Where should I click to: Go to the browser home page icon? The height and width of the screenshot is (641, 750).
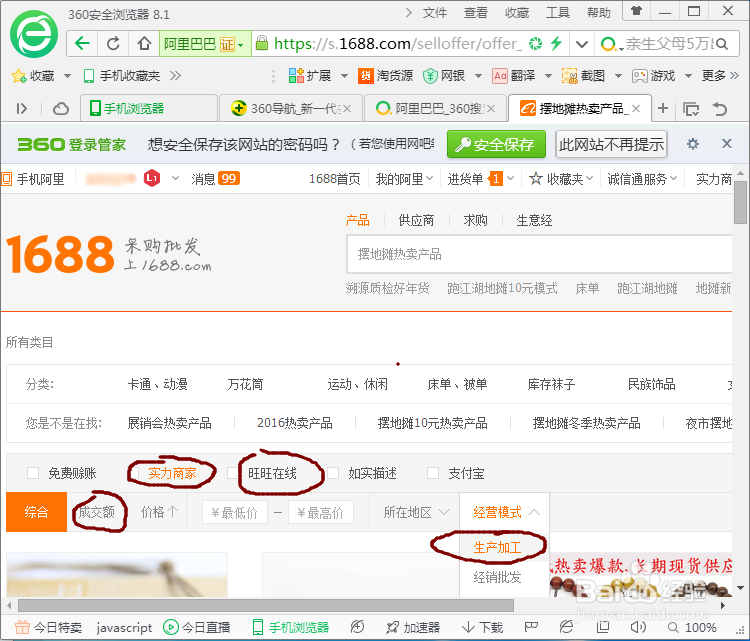click(x=143, y=44)
